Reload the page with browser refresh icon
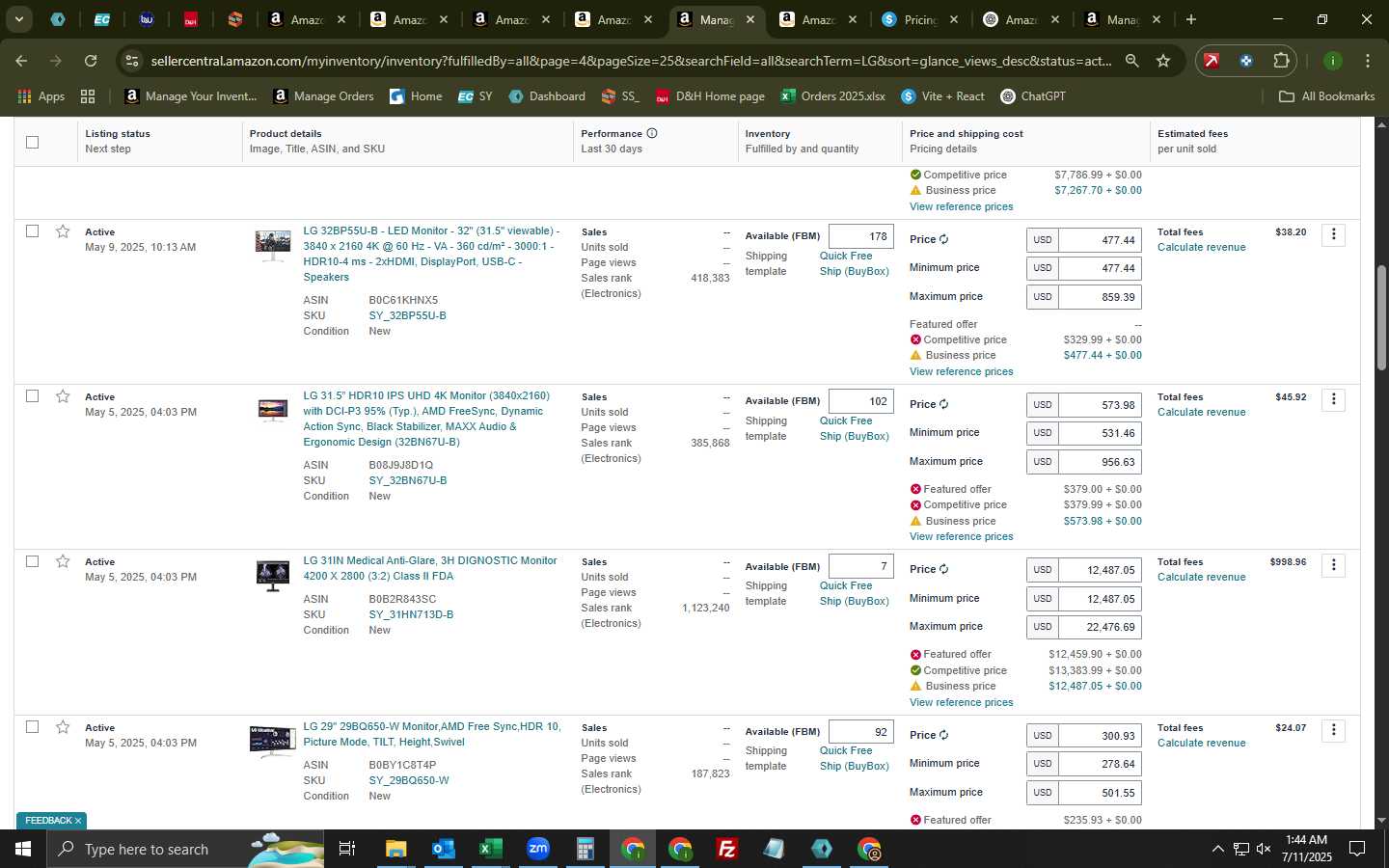1389x868 pixels. point(91,61)
